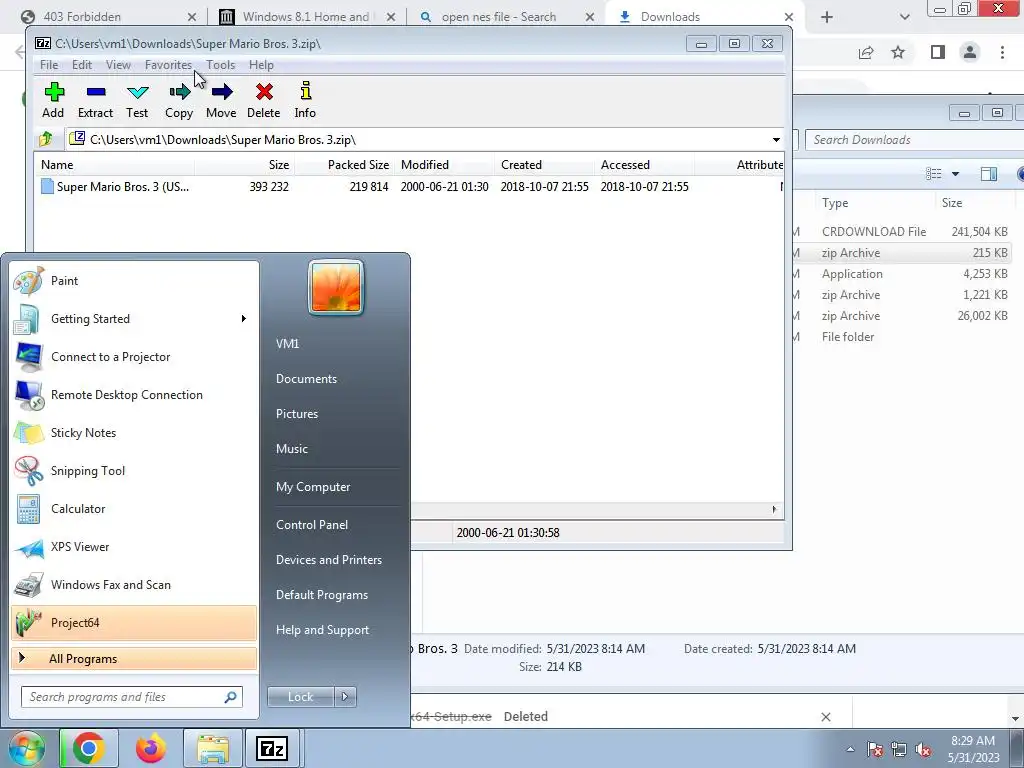The width and height of the screenshot is (1024, 768).
Task: Launch Project64 from Start menu
Action: (x=135, y=622)
